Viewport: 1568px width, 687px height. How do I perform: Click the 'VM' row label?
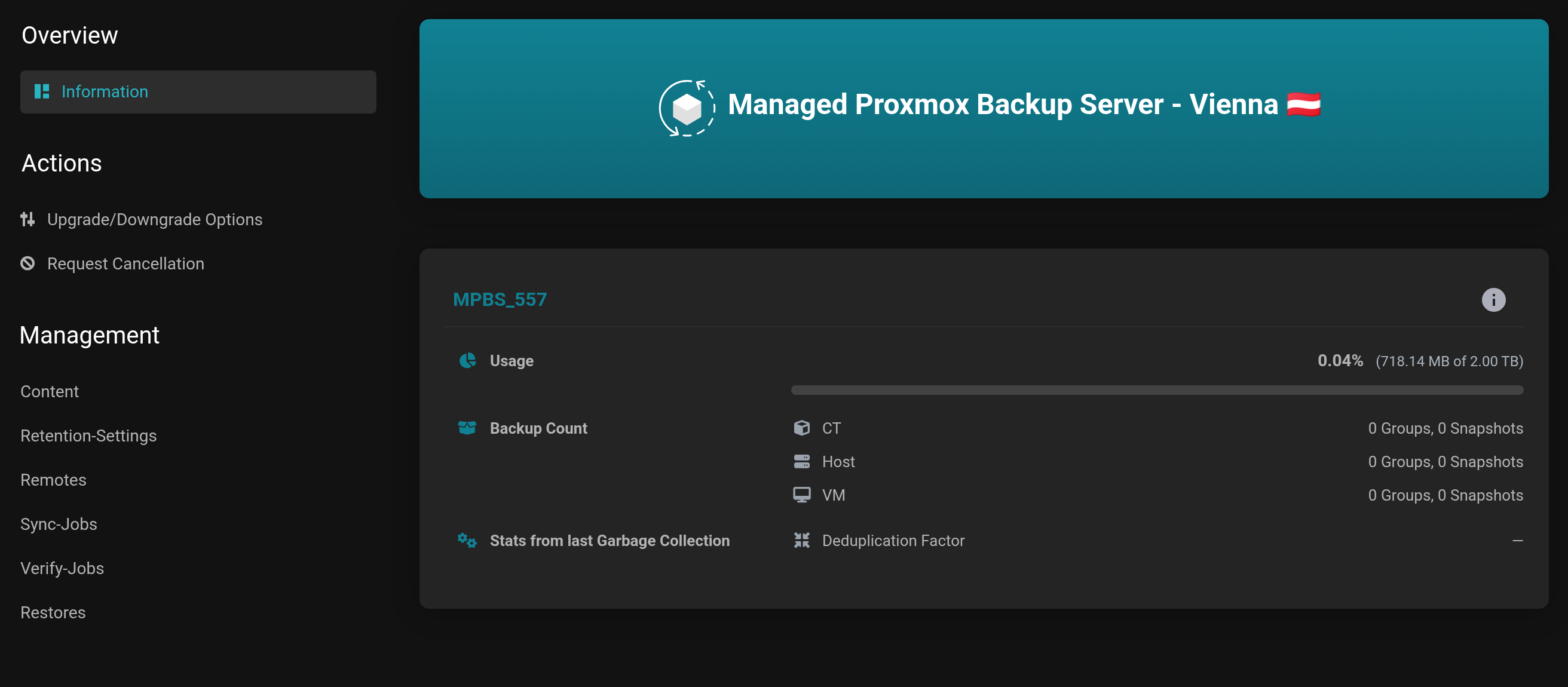click(x=834, y=495)
